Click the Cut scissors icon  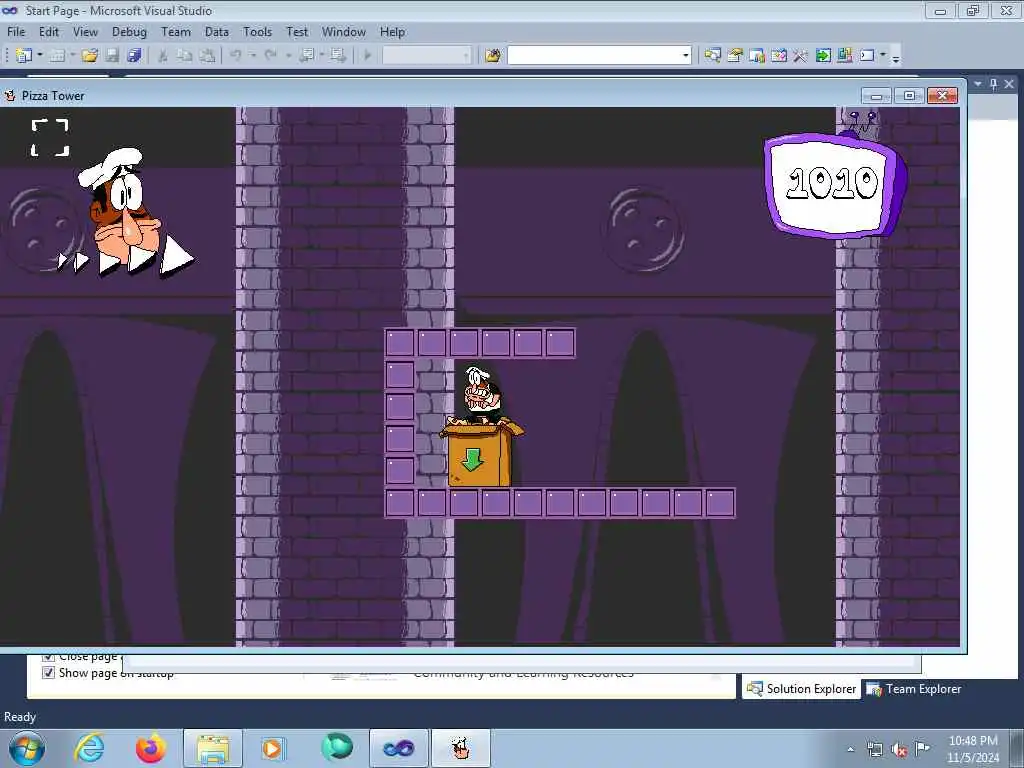coord(163,56)
